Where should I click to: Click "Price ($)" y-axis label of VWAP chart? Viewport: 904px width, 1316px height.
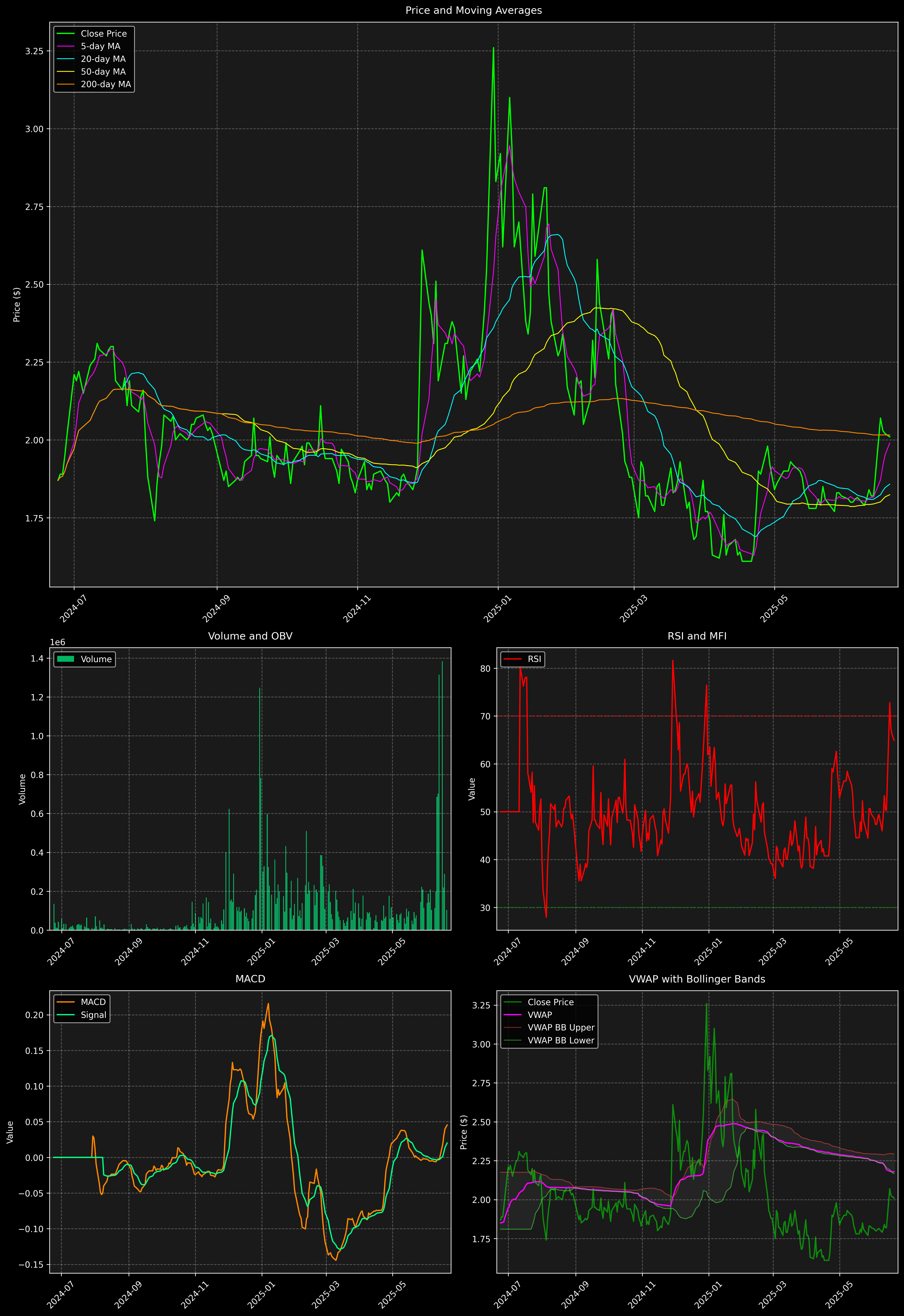point(464,1132)
